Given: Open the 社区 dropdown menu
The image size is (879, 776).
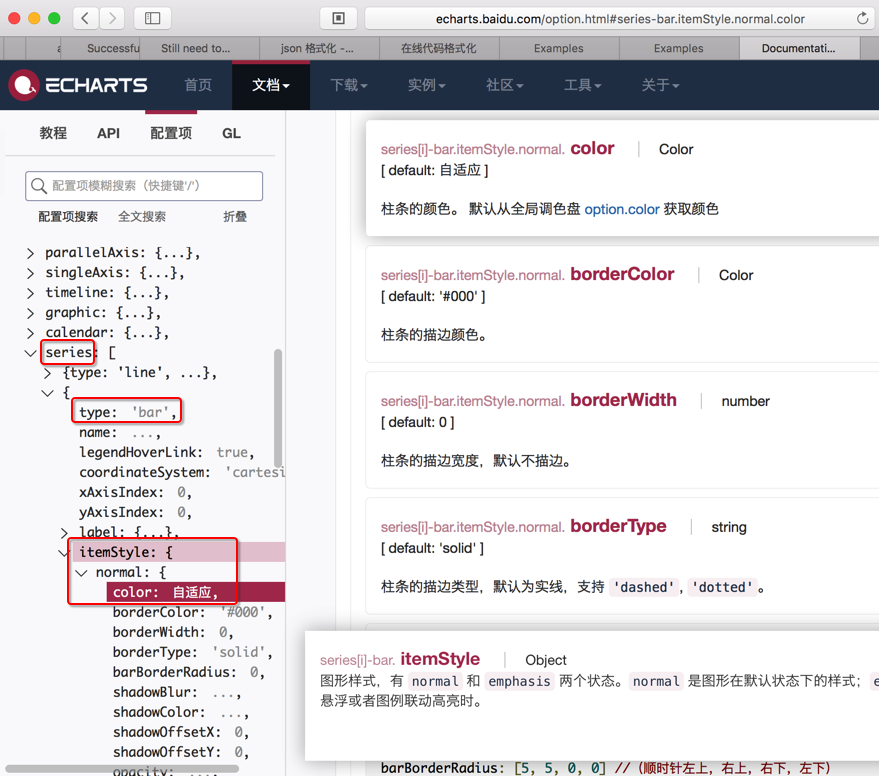Looking at the screenshot, I should pos(505,85).
